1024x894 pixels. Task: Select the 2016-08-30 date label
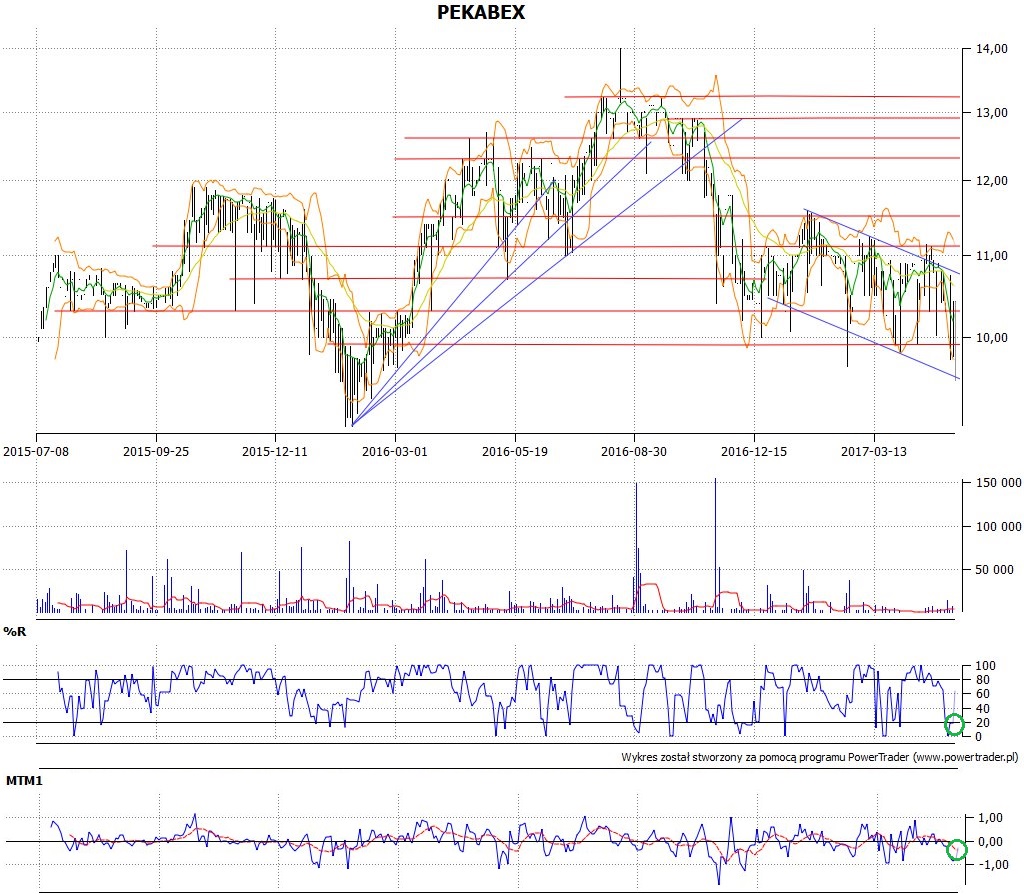click(x=634, y=451)
